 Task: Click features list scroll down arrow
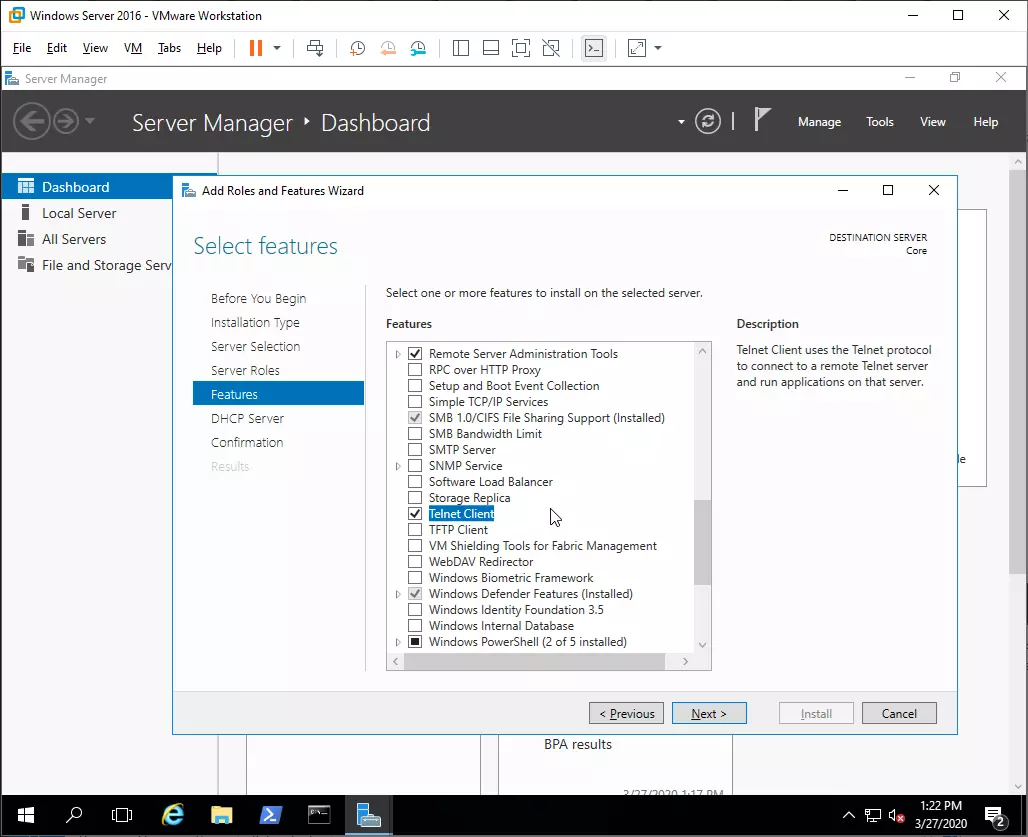tap(702, 645)
